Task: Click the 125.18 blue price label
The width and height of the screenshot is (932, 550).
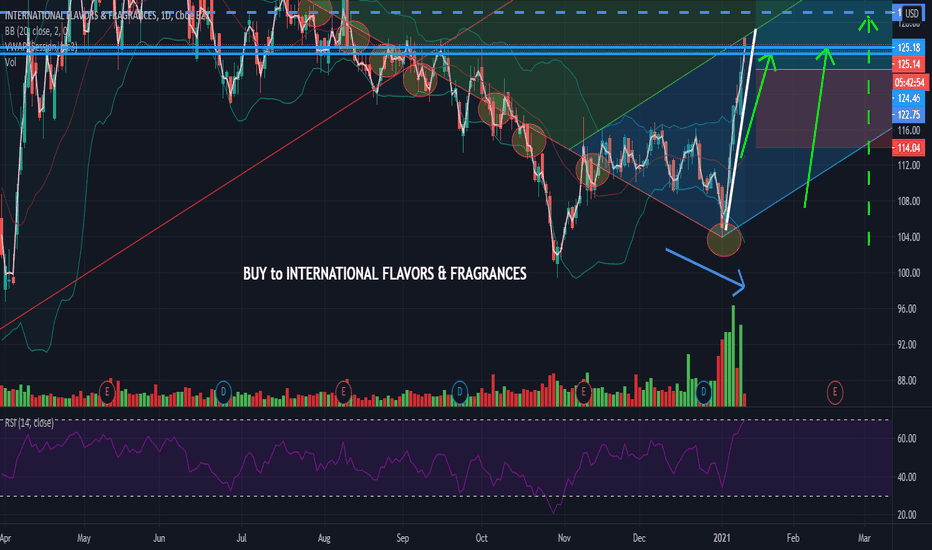Action: pyautogui.click(x=909, y=48)
